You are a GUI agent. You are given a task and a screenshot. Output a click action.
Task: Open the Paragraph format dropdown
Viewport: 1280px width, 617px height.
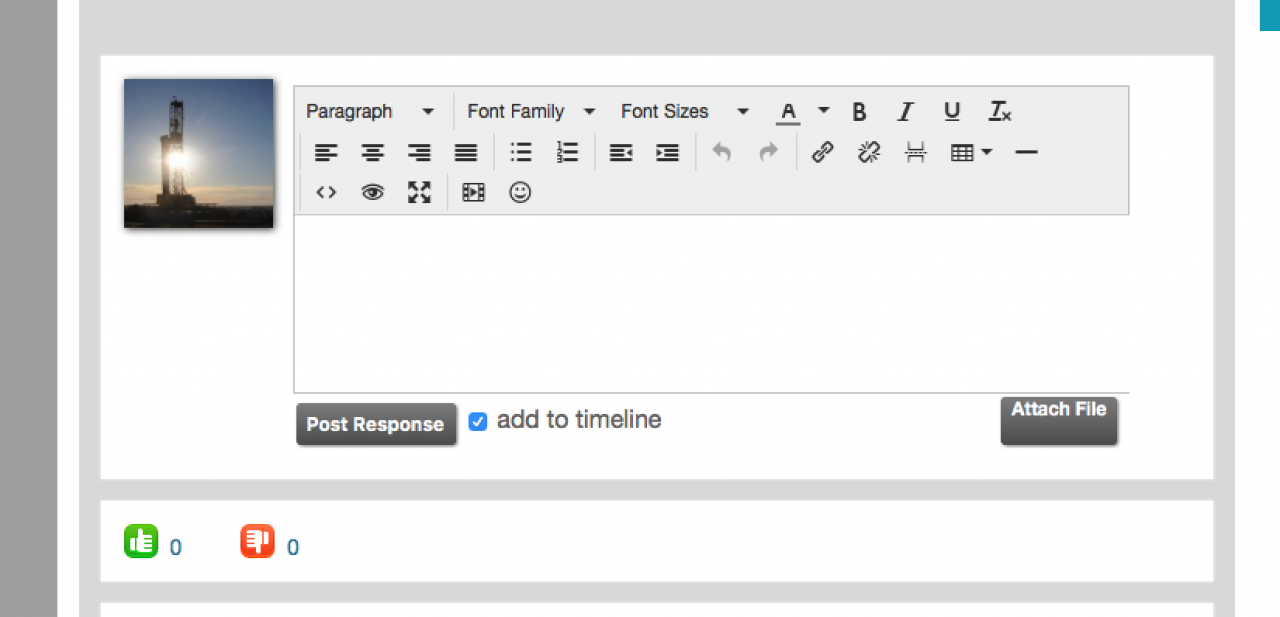coord(370,112)
